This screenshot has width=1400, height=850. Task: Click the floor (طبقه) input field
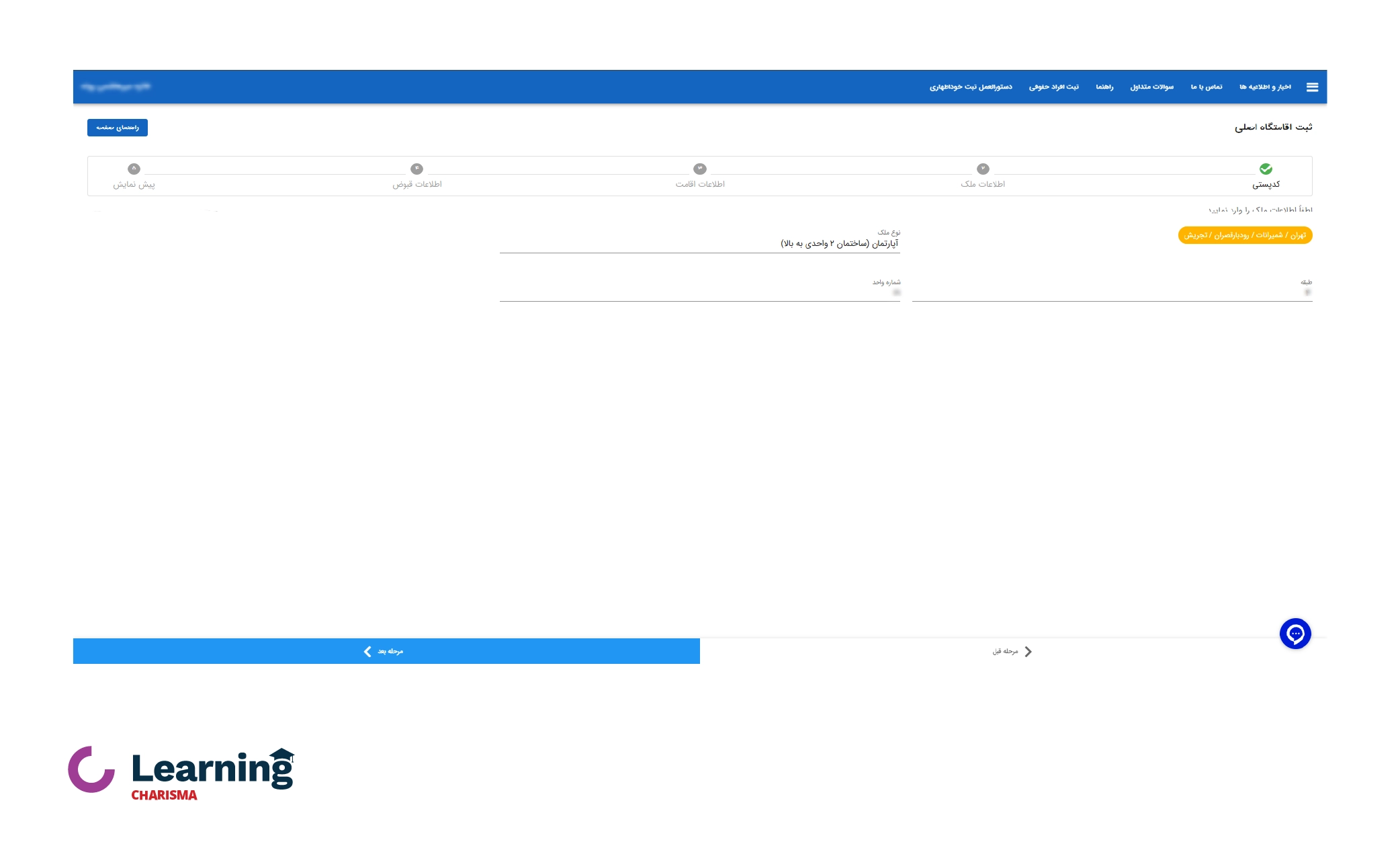1112,293
